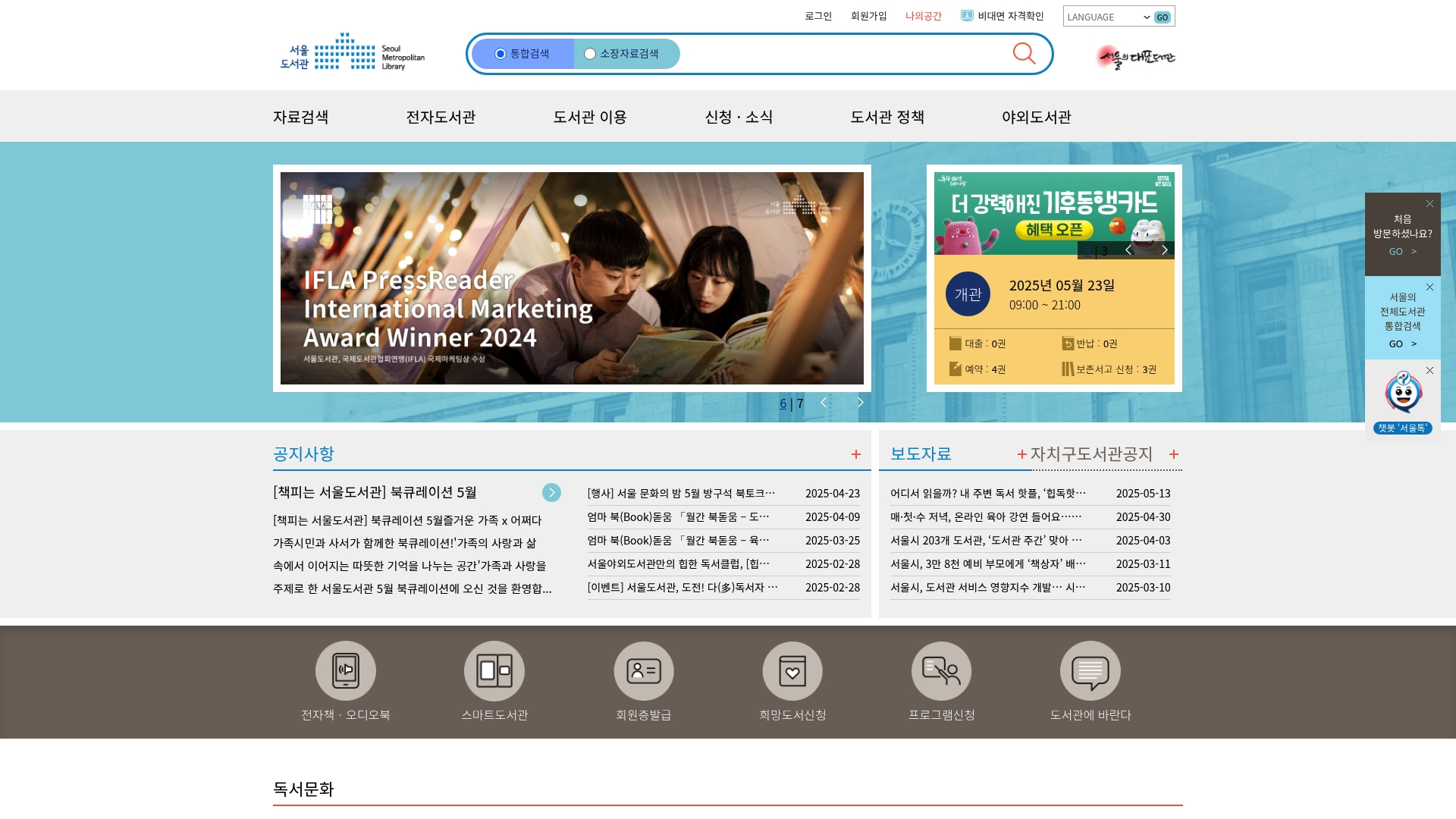The height and width of the screenshot is (819, 1456).
Task: Open the 도서관 이용 menu
Action: (x=590, y=117)
